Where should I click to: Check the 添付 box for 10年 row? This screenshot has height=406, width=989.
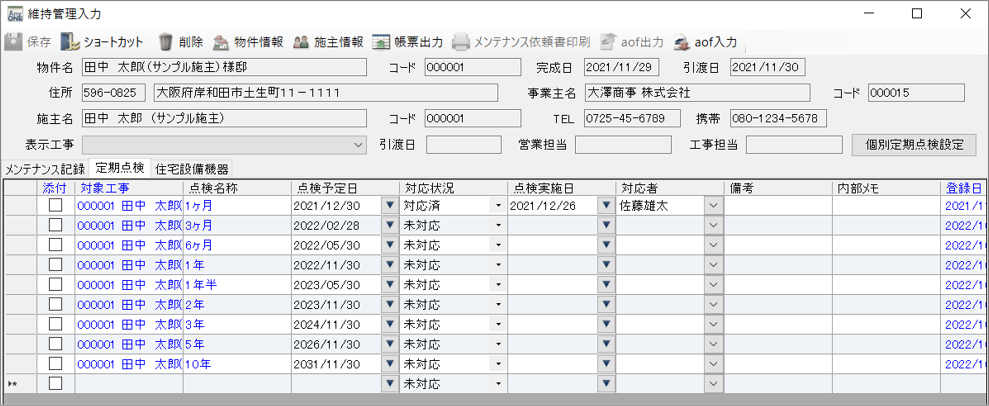pyautogui.click(x=56, y=364)
